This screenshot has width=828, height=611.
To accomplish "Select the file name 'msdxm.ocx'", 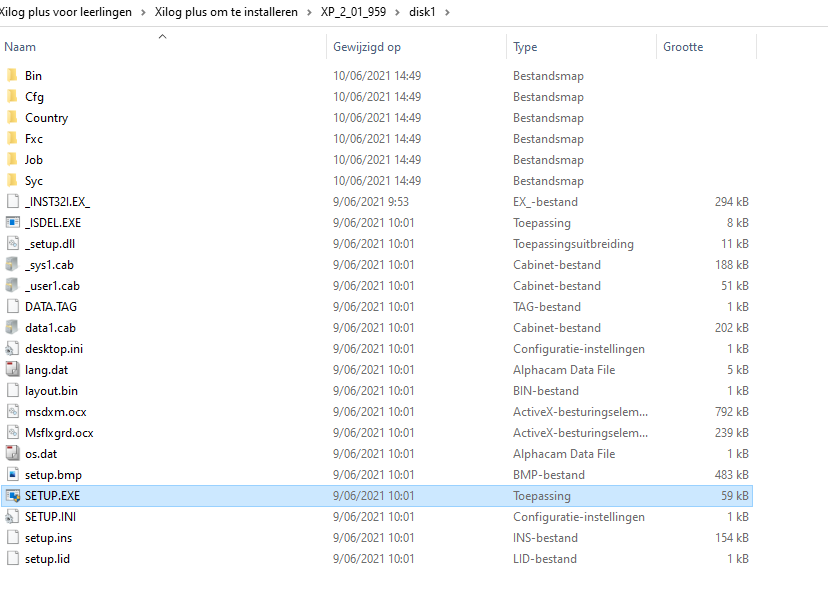I will click(55, 412).
